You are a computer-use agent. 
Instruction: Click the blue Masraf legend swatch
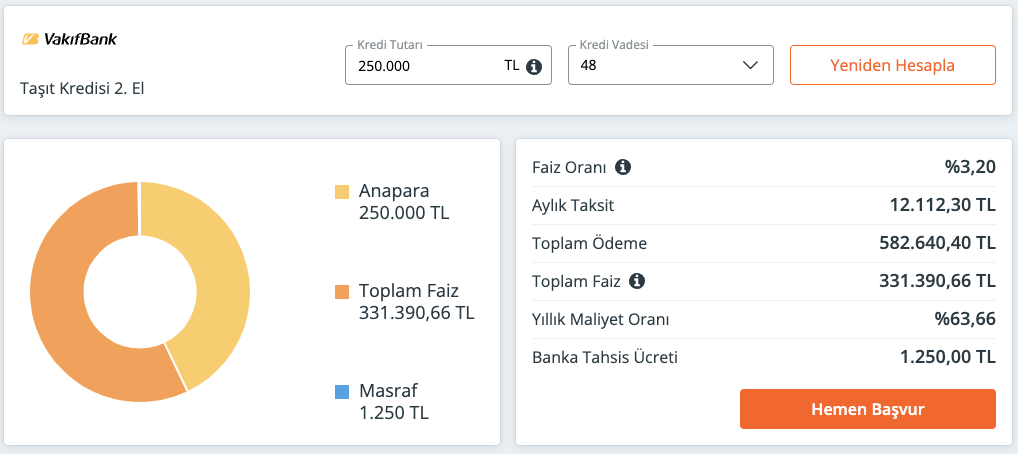[342, 392]
